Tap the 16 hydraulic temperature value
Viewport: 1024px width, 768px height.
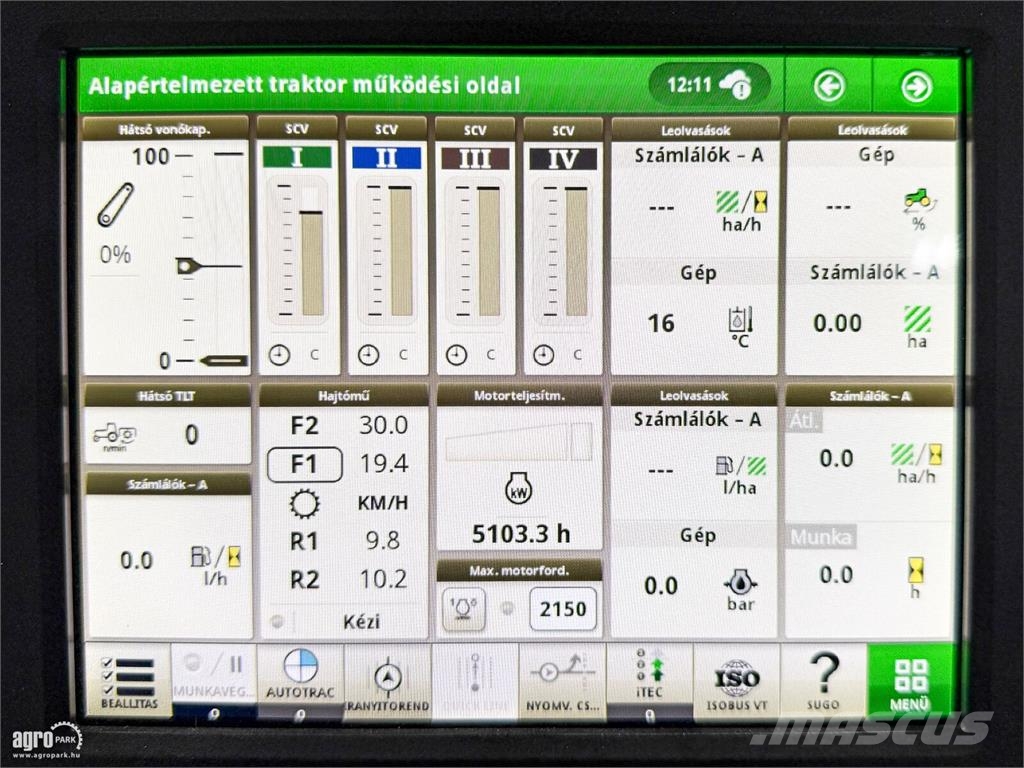point(661,323)
